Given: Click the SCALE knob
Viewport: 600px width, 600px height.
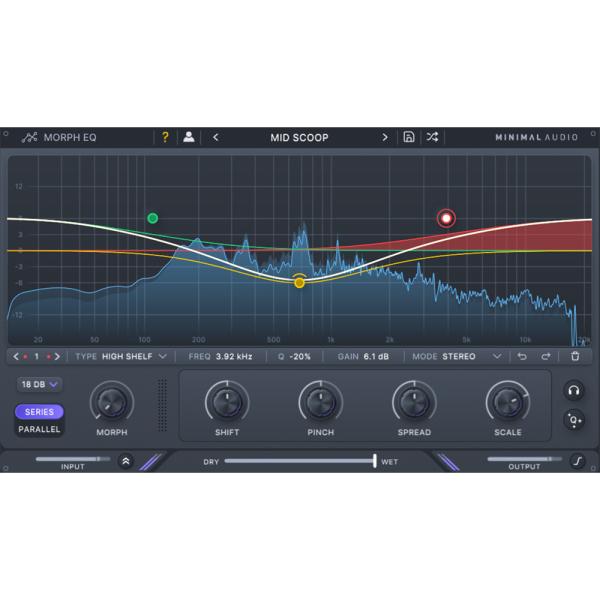Looking at the screenshot, I should 507,403.
